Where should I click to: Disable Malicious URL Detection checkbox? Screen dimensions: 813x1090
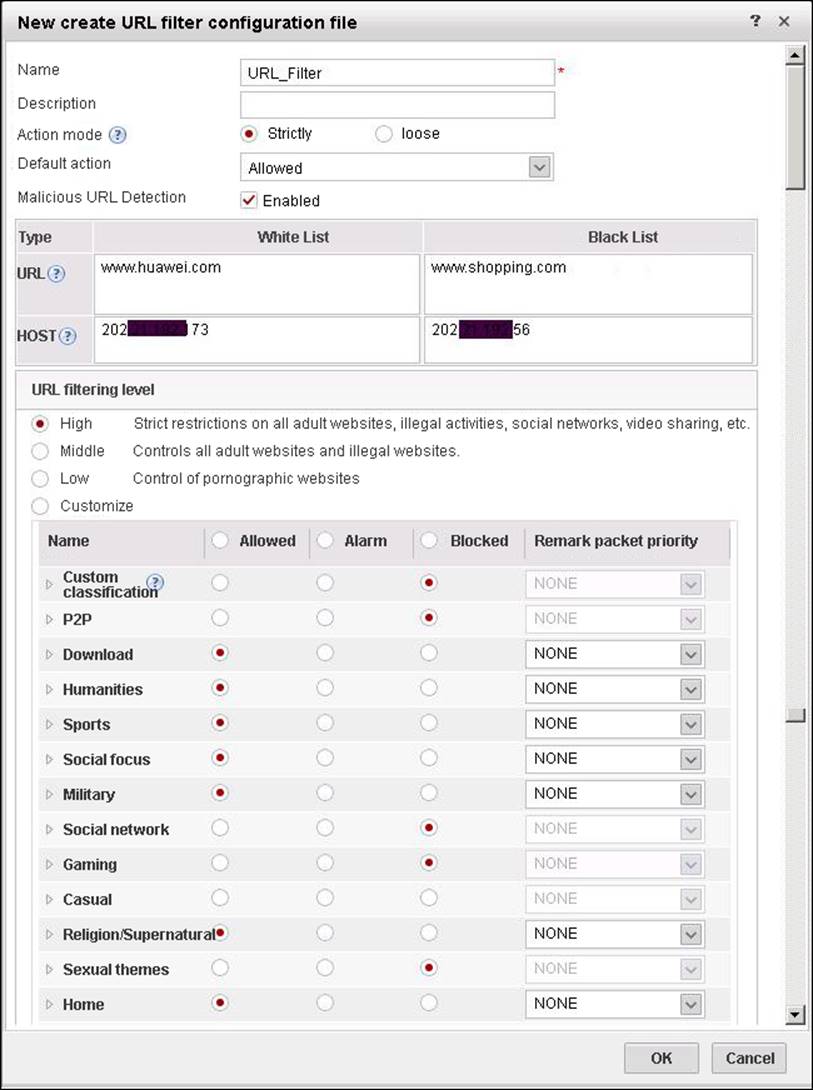coord(249,200)
